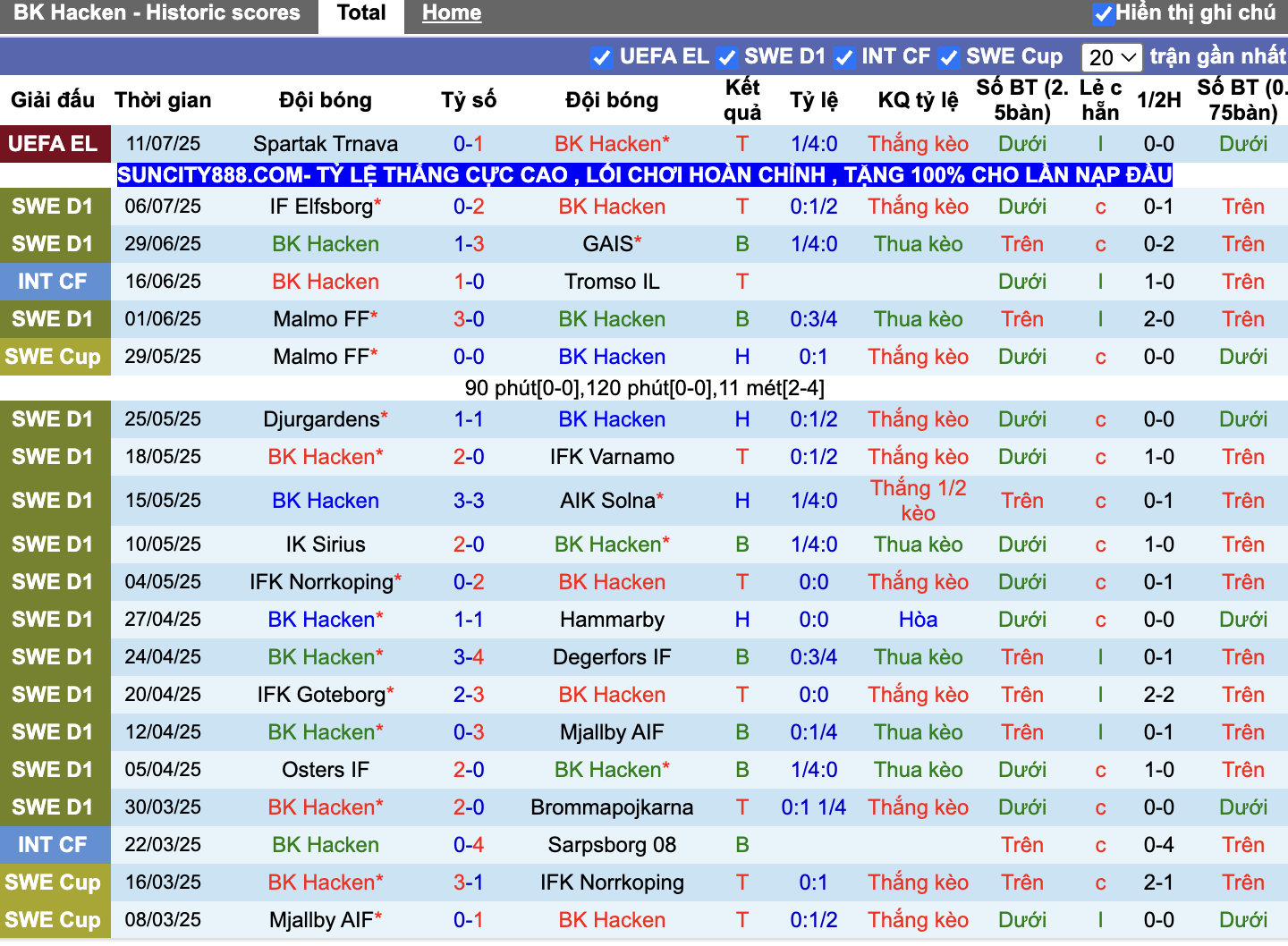
Task: Click the 2-1 half-time score on 16/03/25
Action: coord(1159,883)
